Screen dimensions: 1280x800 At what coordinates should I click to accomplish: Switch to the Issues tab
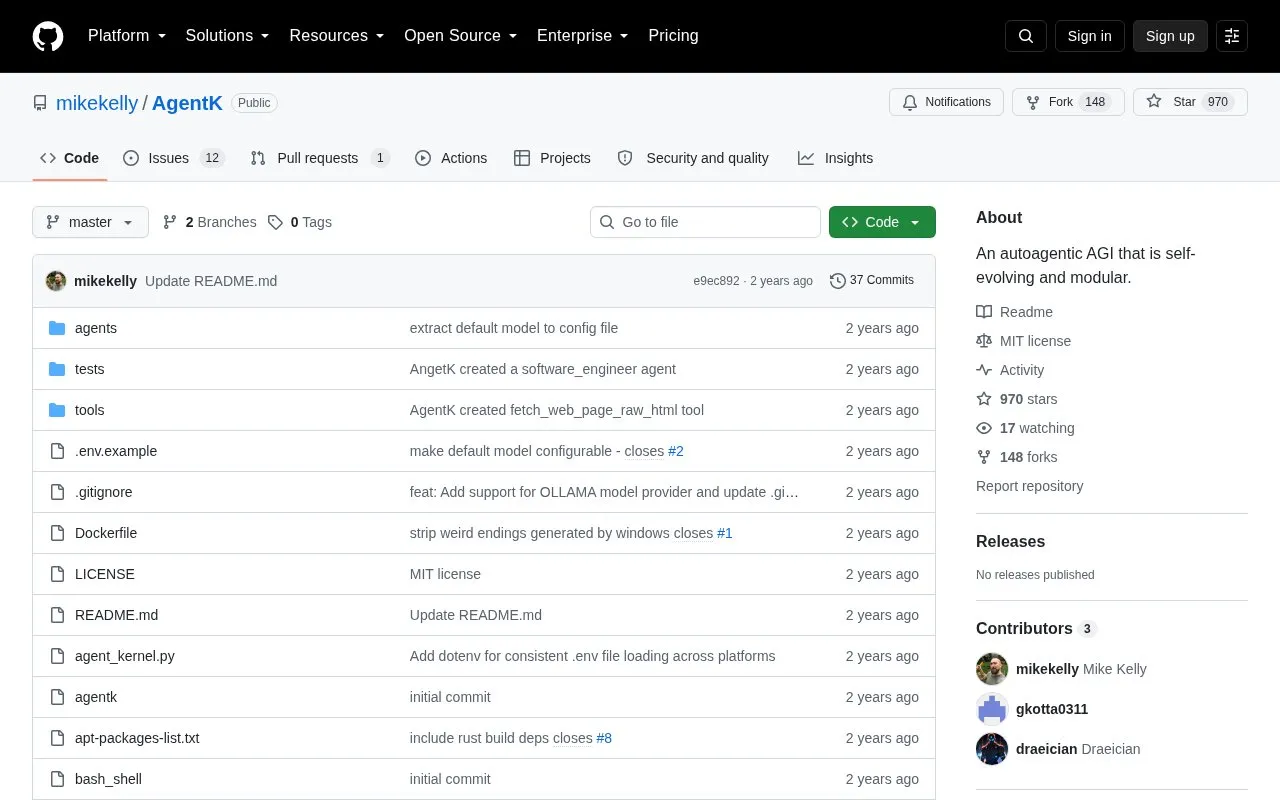[x=173, y=158]
